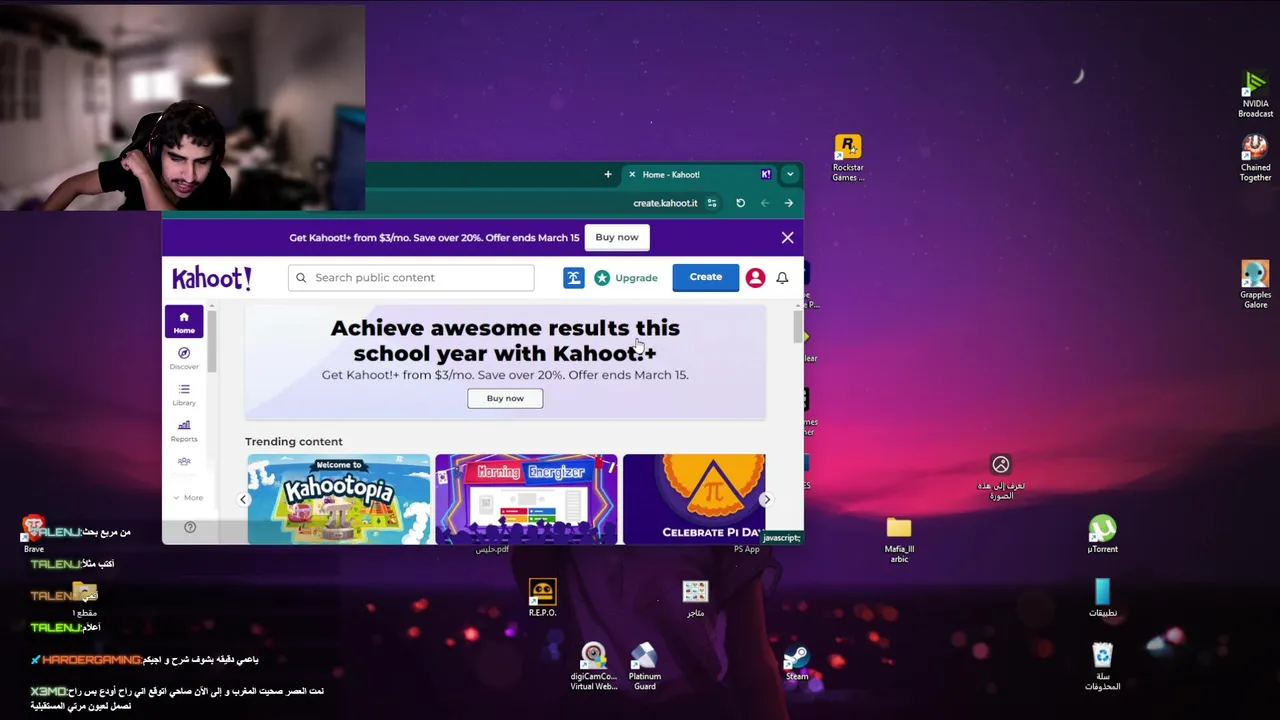Image resolution: width=1280 pixels, height=720 pixels.
Task: Open the R.E.P.O. desktop shortcut
Action: pyautogui.click(x=542, y=598)
